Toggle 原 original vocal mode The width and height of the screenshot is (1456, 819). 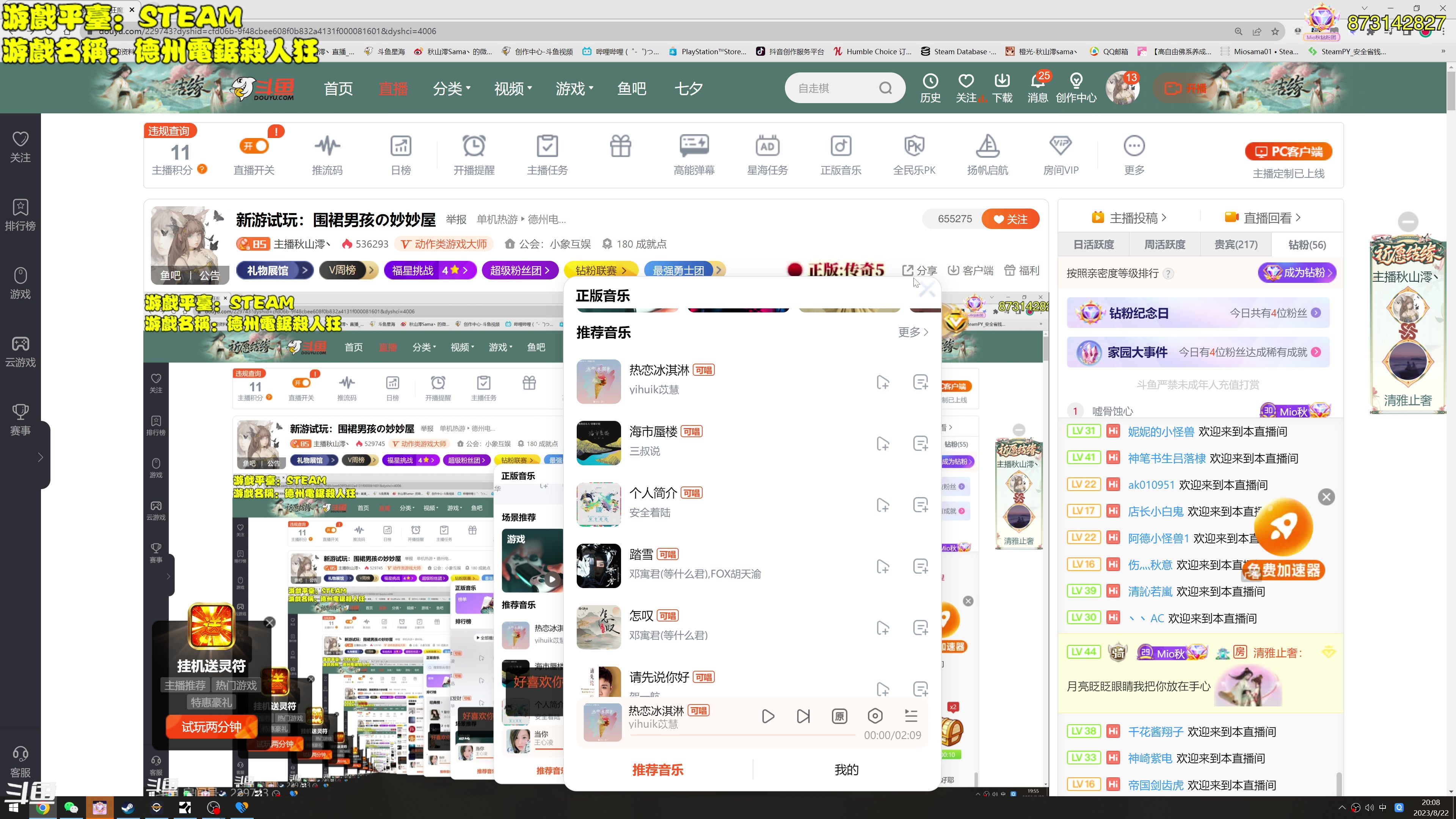coord(839,716)
